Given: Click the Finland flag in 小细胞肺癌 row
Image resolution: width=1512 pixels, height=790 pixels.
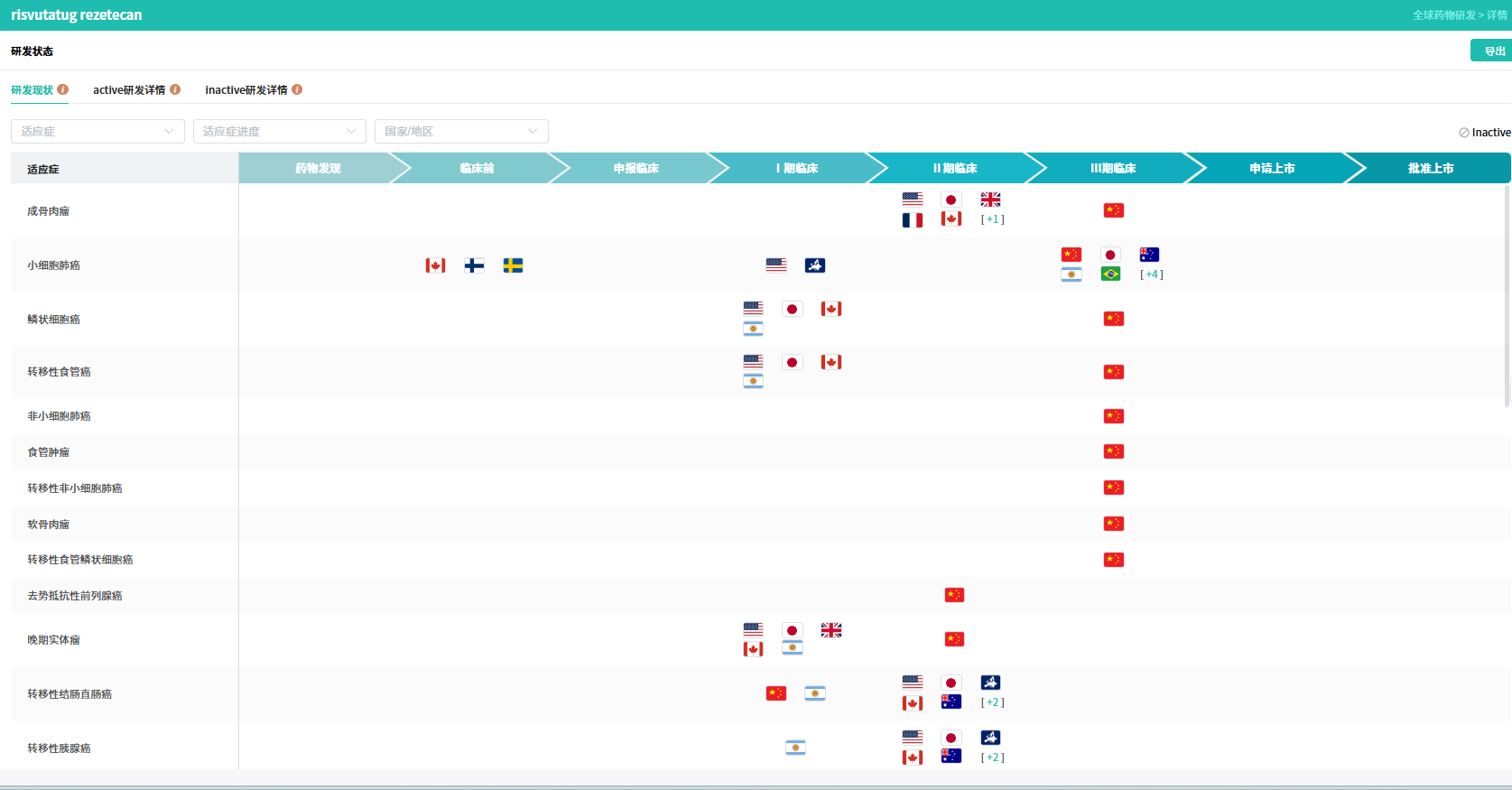Looking at the screenshot, I should [474, 265].
